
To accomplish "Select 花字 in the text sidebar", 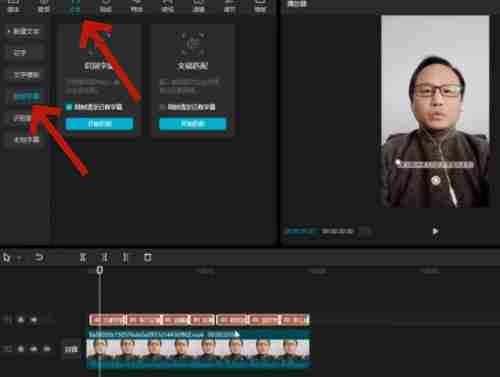I will coord(24,53).
